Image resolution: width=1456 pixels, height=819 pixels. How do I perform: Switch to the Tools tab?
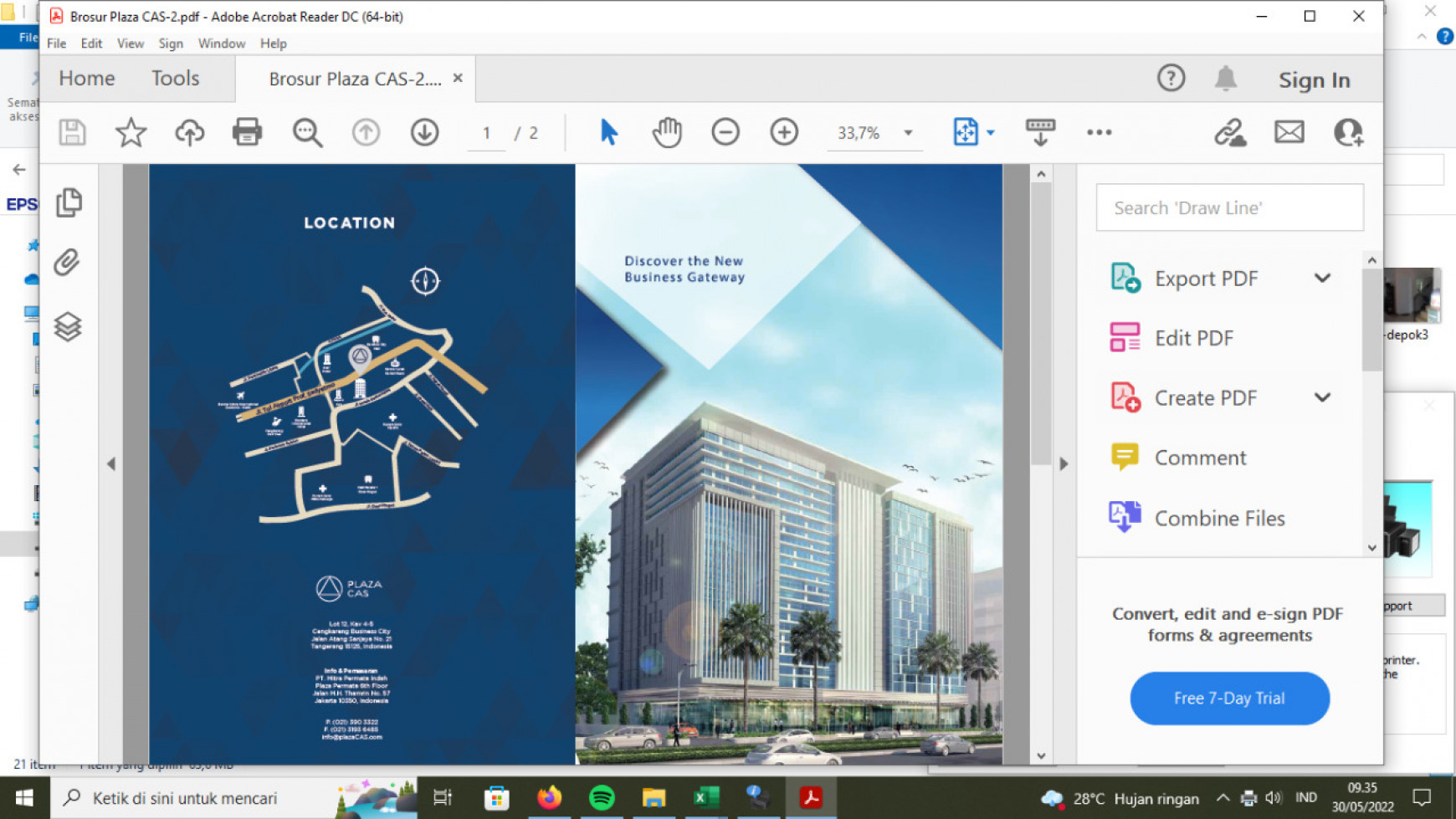point(175,78)
